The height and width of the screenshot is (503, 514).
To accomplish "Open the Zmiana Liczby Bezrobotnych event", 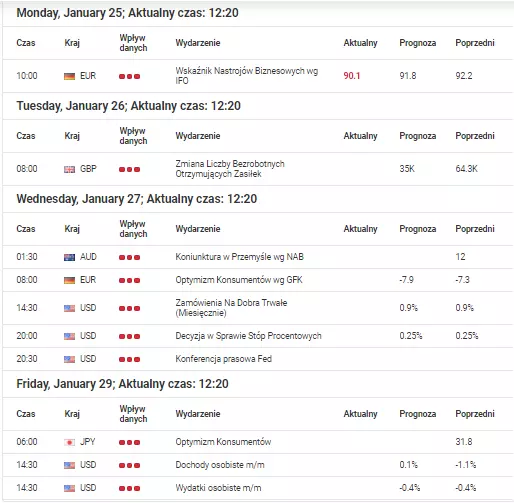I will click(x=230, y=169).
